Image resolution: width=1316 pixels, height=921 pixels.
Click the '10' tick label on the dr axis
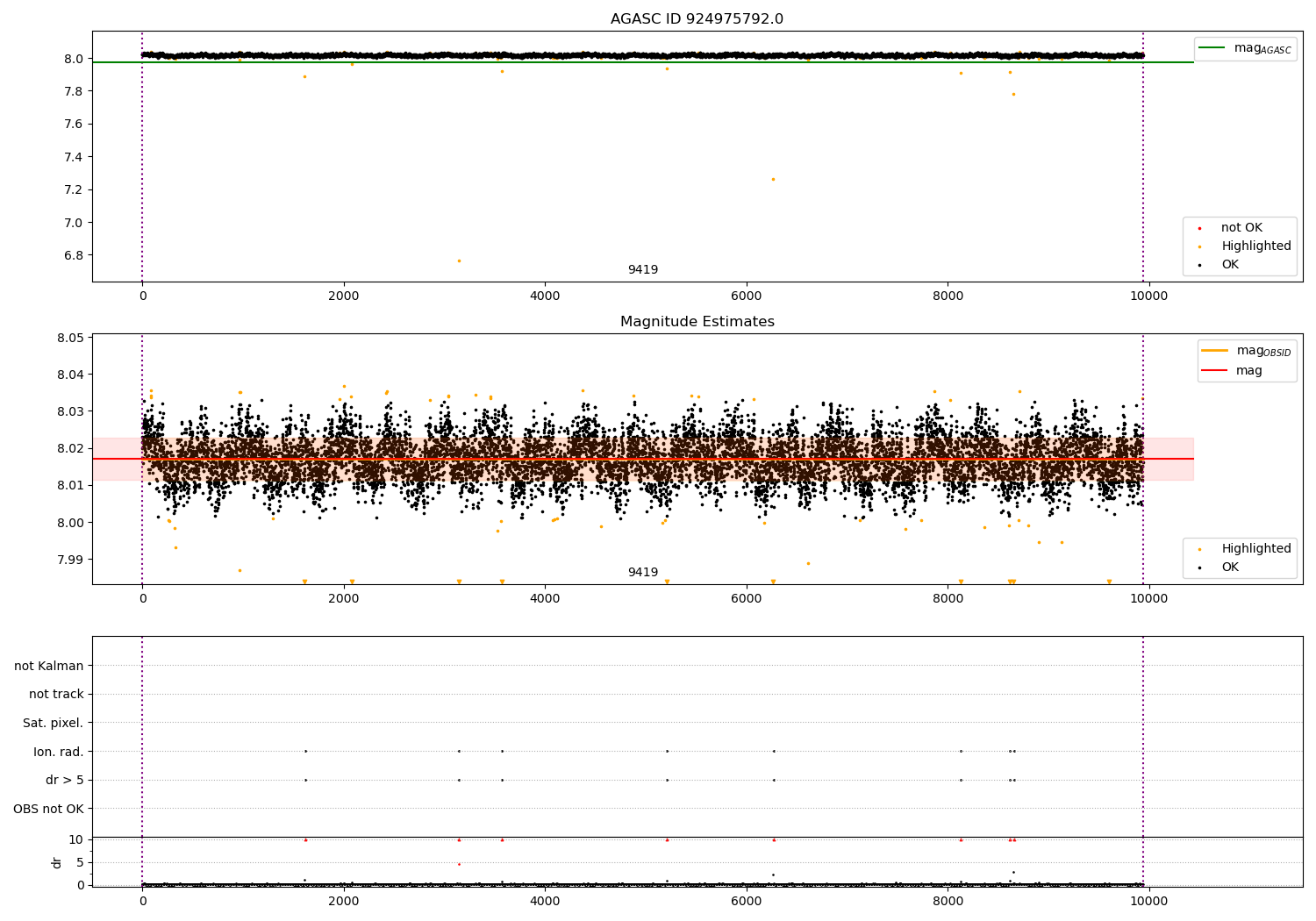[77, 839]
